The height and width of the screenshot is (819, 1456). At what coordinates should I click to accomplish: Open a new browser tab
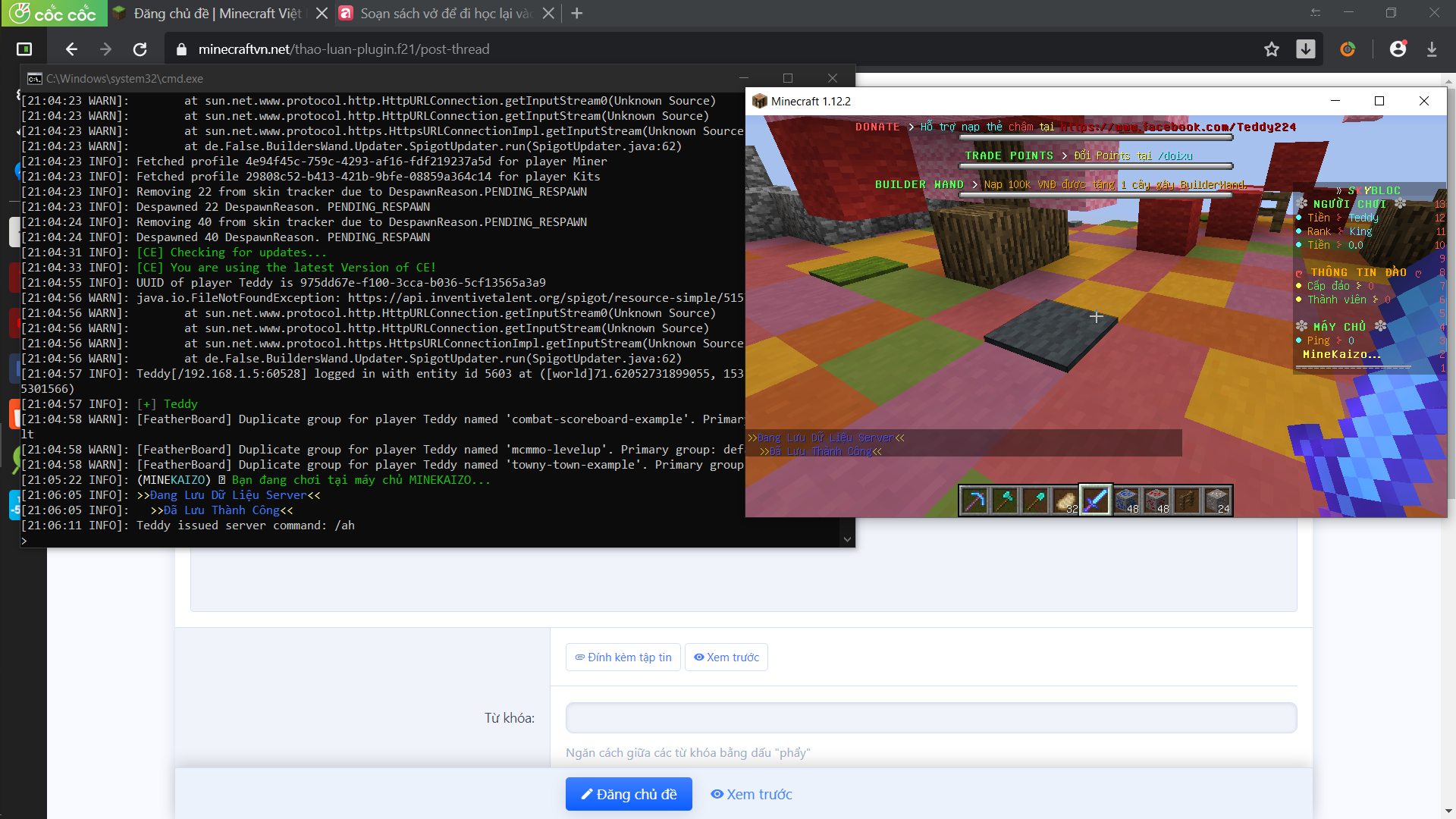point(577,14)
